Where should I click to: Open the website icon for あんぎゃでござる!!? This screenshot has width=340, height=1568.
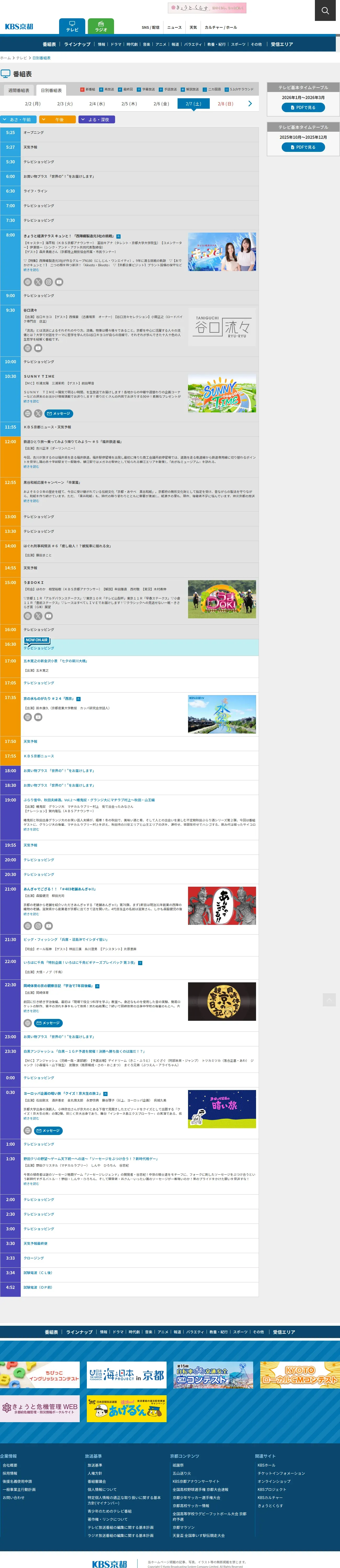27,926
